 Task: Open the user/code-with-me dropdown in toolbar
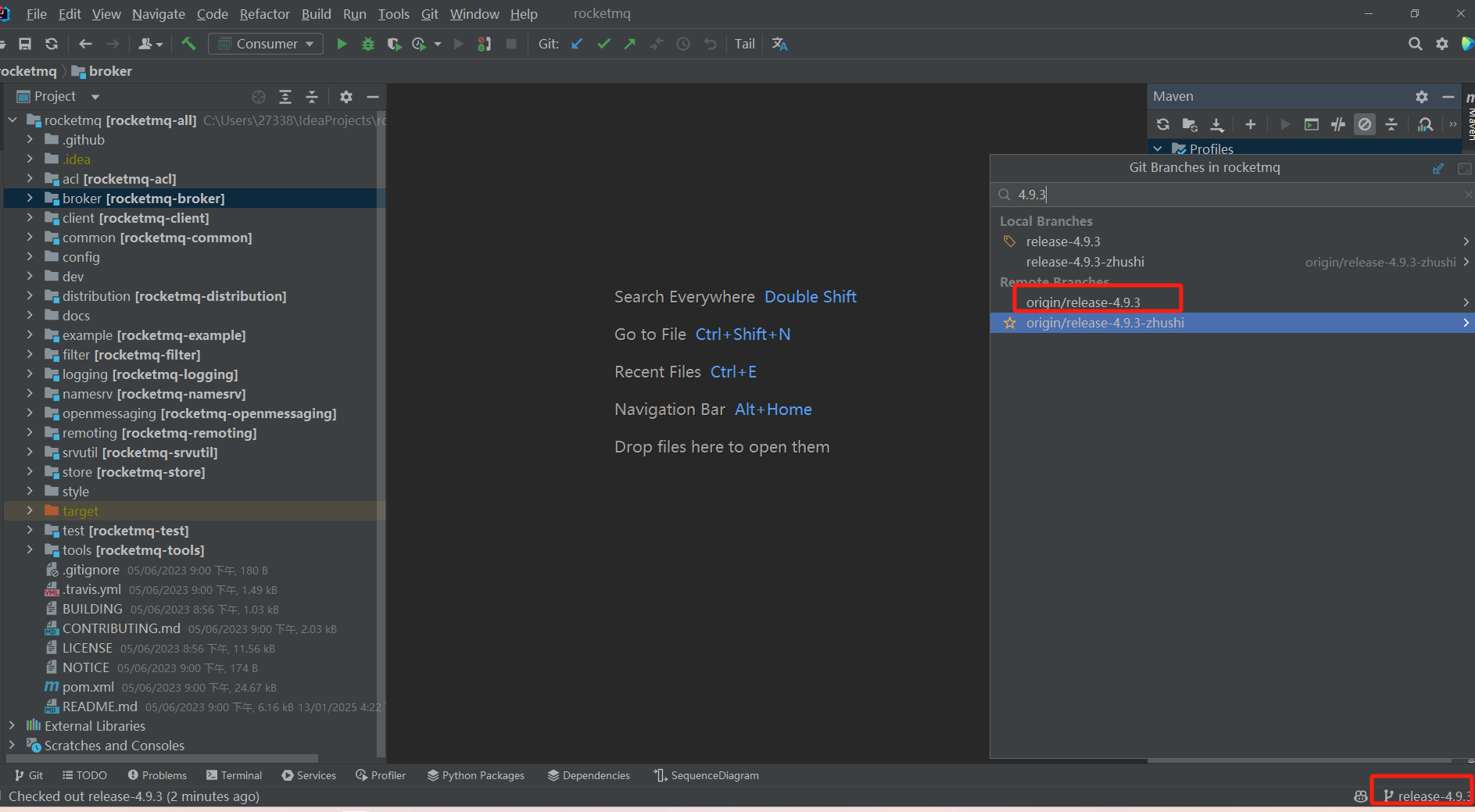coord(150,44)
